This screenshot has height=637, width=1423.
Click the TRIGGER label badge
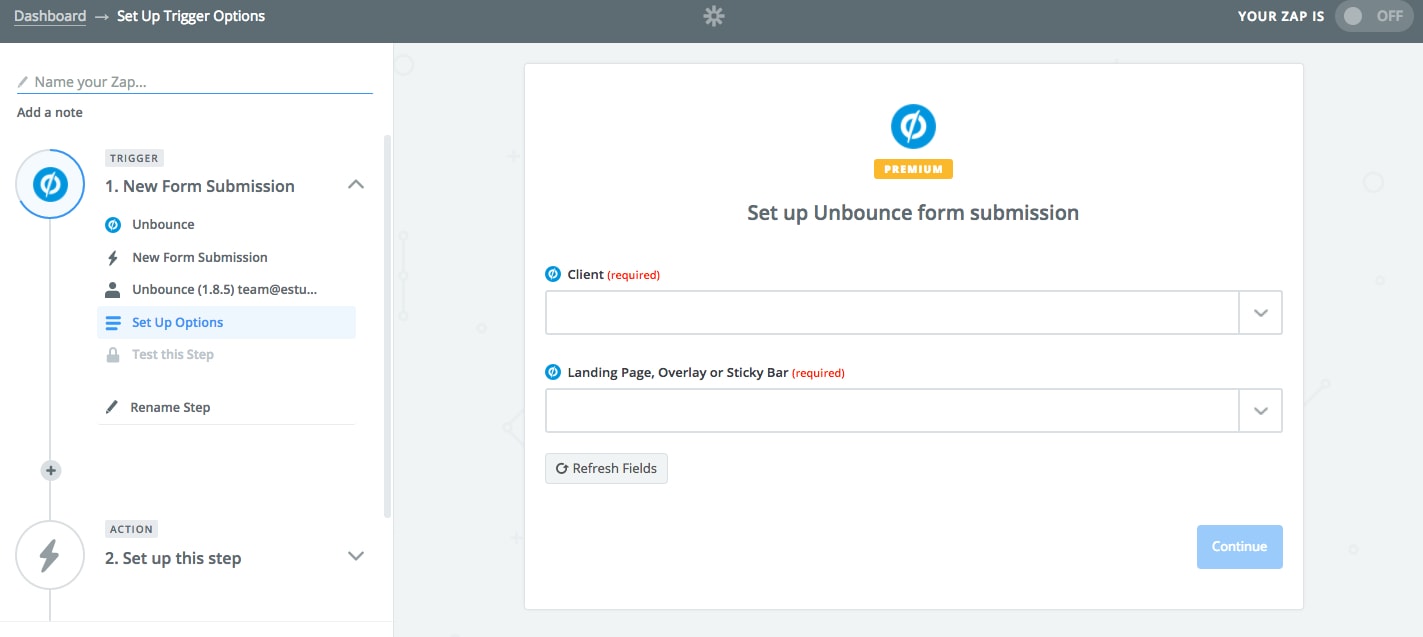134,158
